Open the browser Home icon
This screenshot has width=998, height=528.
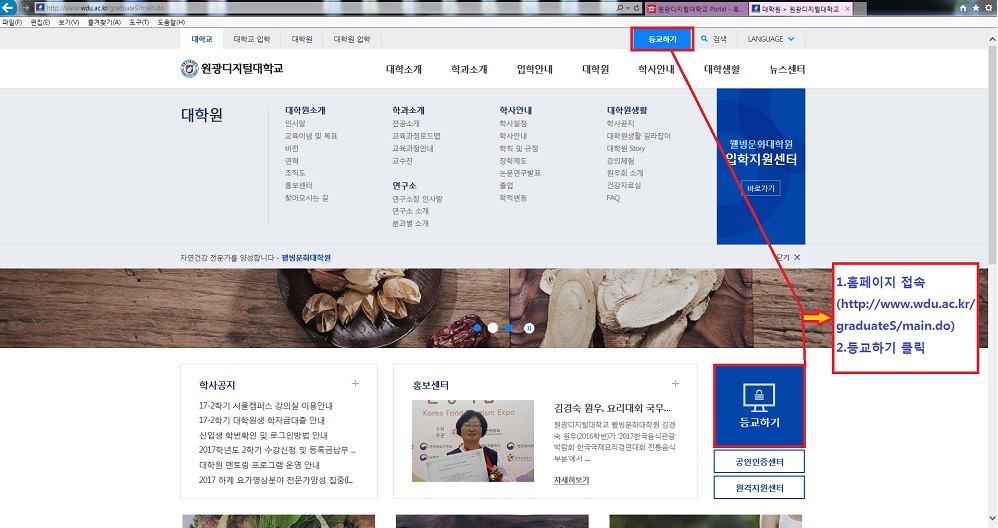(x=963, y=8)
